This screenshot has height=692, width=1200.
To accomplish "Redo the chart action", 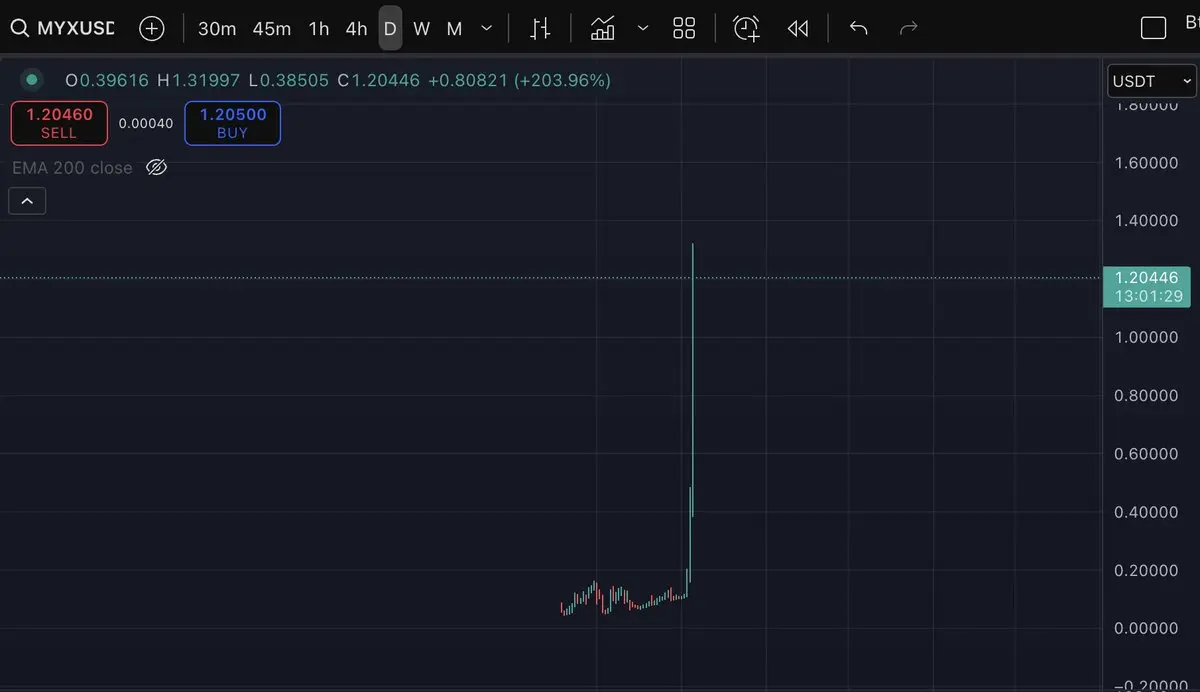I will [909, 28].
